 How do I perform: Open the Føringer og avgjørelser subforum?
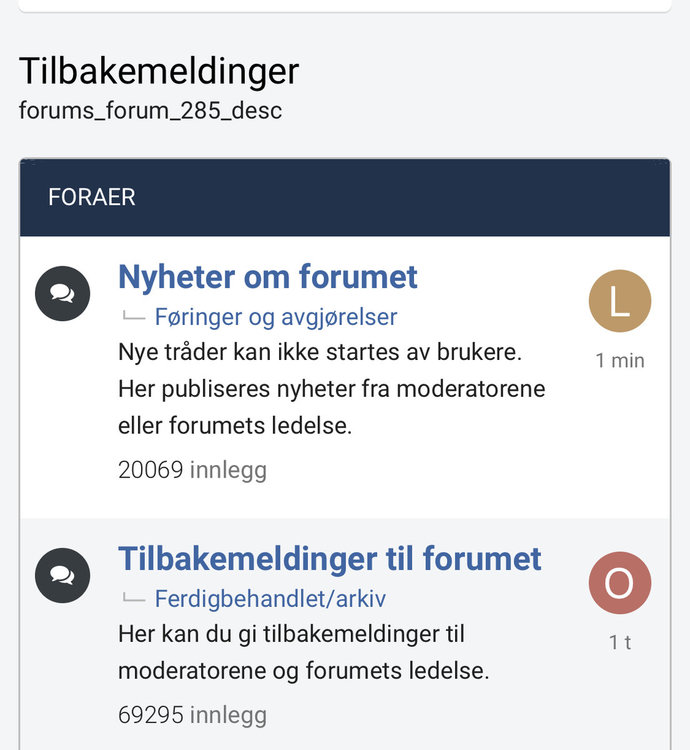point(276,317)
